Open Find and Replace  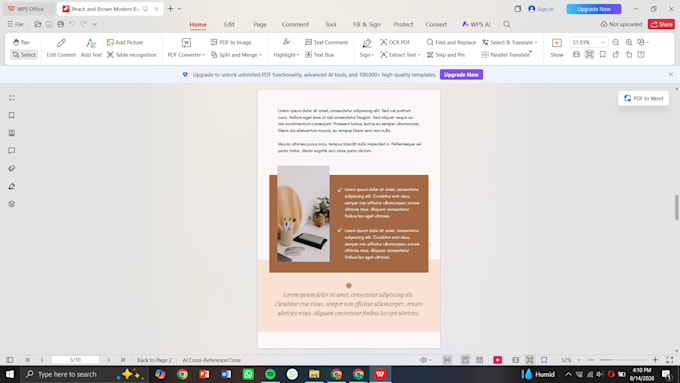click(451, 42)
